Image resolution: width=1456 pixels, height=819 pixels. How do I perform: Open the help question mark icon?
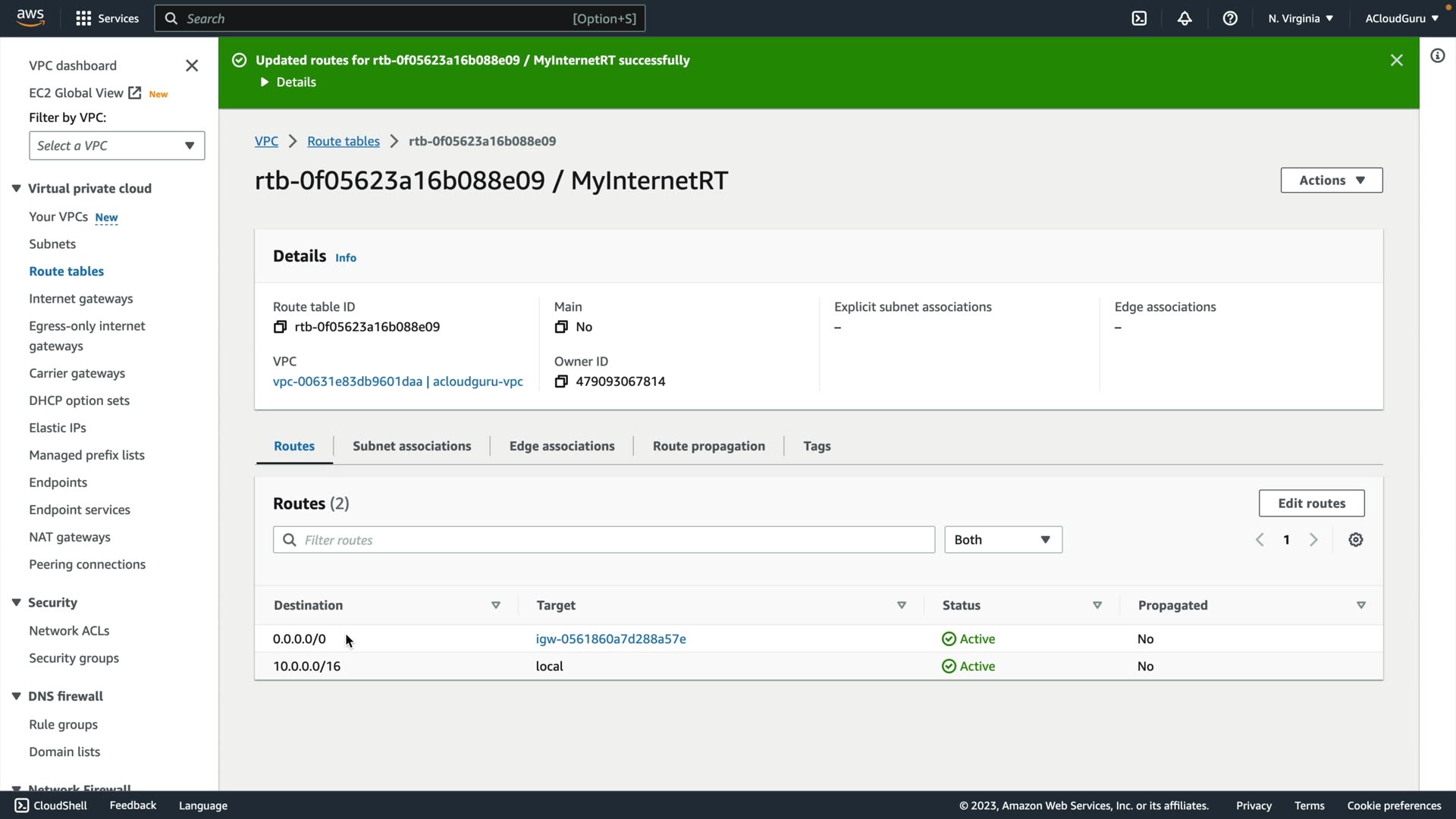tap(1230, 18)
